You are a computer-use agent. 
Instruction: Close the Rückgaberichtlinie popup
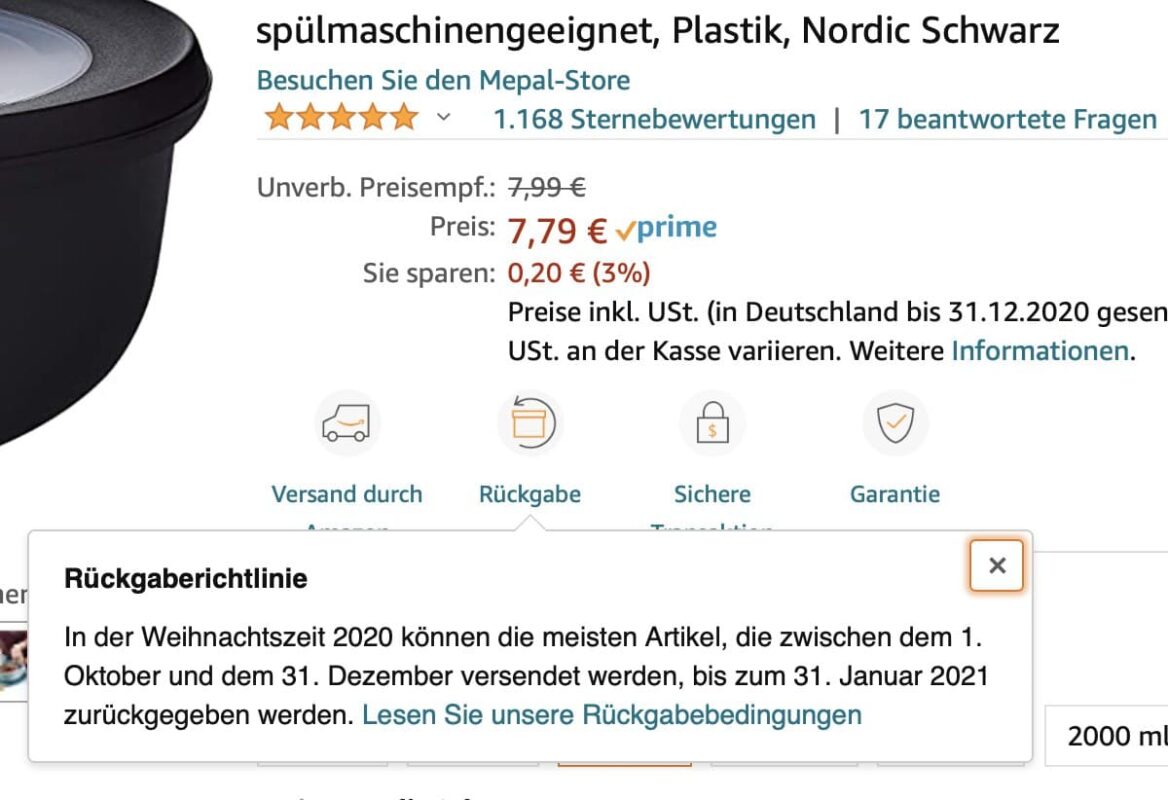[996, 566]
